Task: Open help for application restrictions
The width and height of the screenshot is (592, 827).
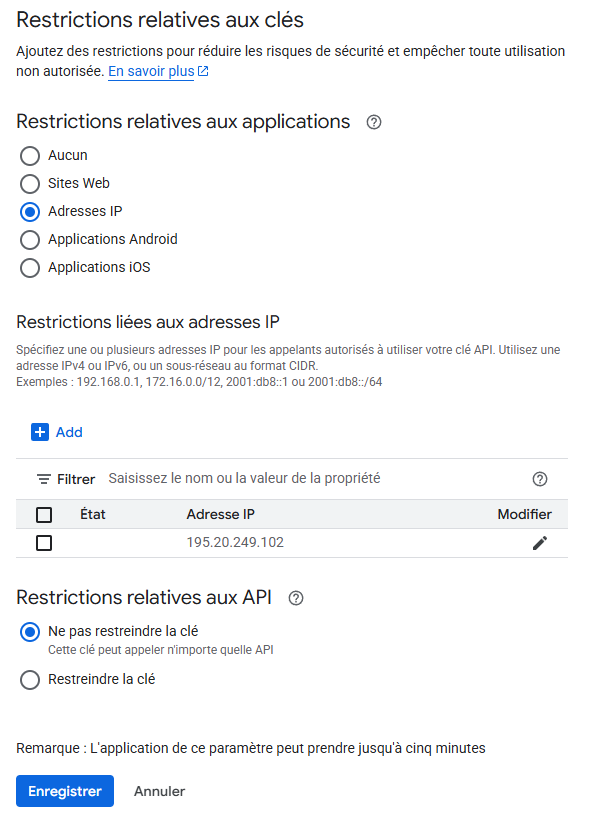Action: 374,122
